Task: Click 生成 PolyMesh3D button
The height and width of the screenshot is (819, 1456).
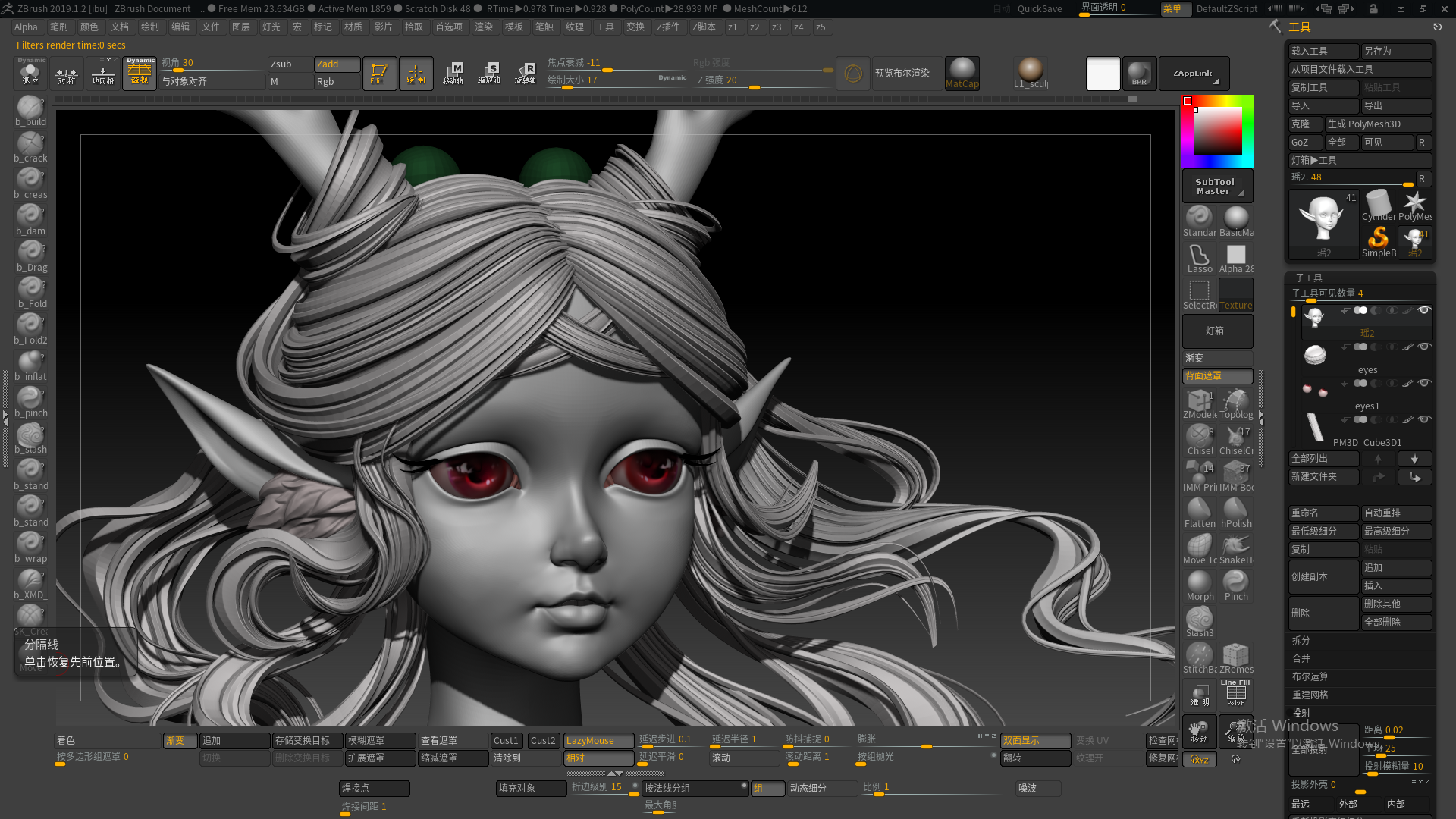Action: pyautogui.click(x=1379, y=124)
